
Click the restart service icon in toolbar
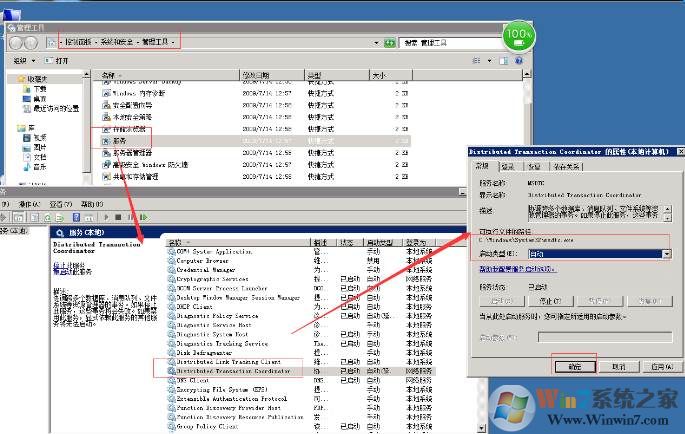coord(145,216)
